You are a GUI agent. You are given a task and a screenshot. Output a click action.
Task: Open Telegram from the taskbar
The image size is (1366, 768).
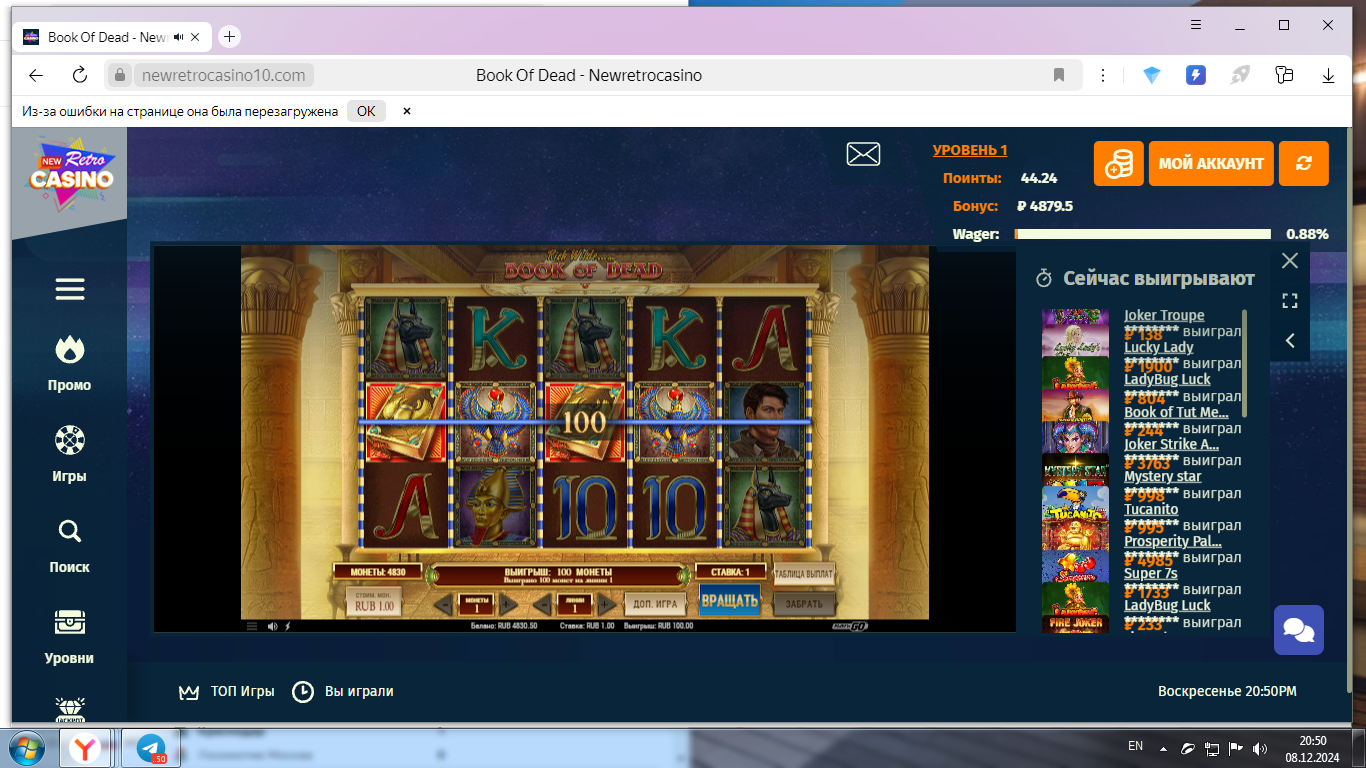click(x=151, y=747)
